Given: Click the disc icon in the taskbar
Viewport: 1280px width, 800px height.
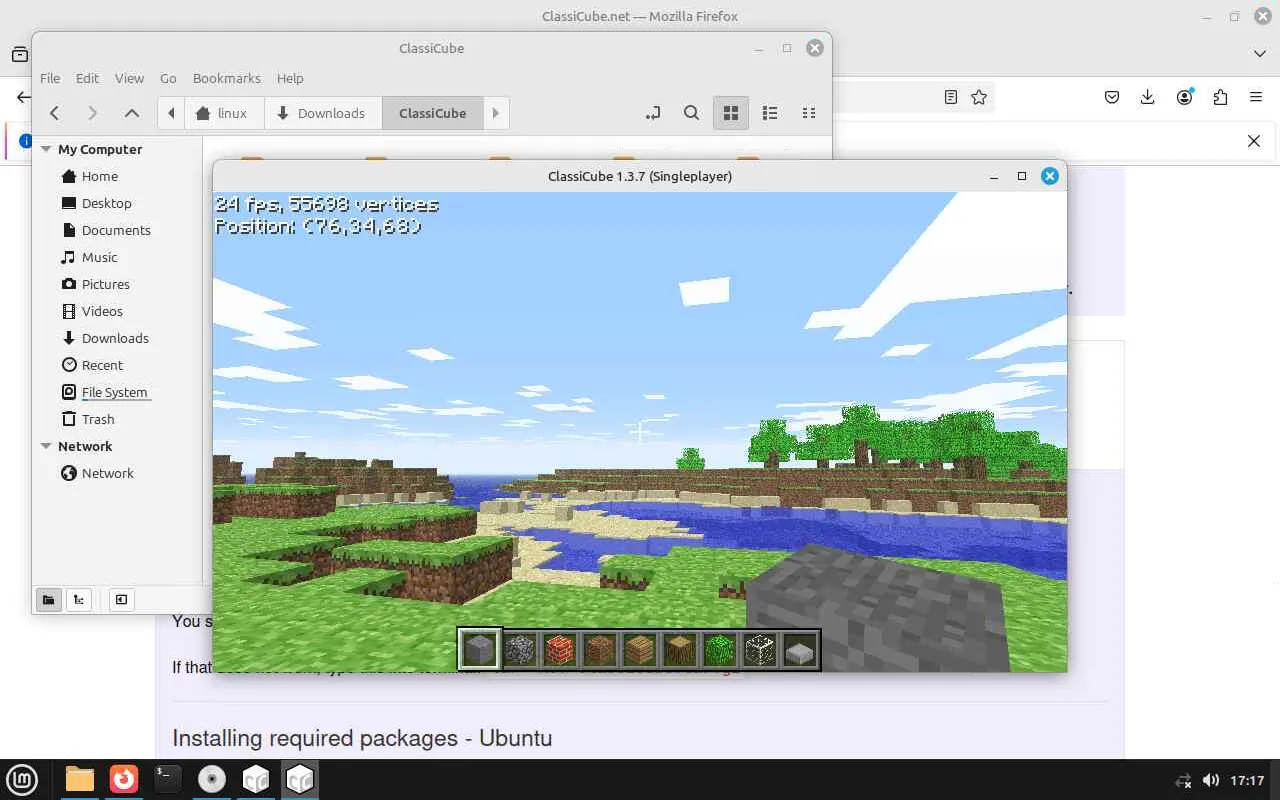Looking at the screenshot, I should (212, 779).
